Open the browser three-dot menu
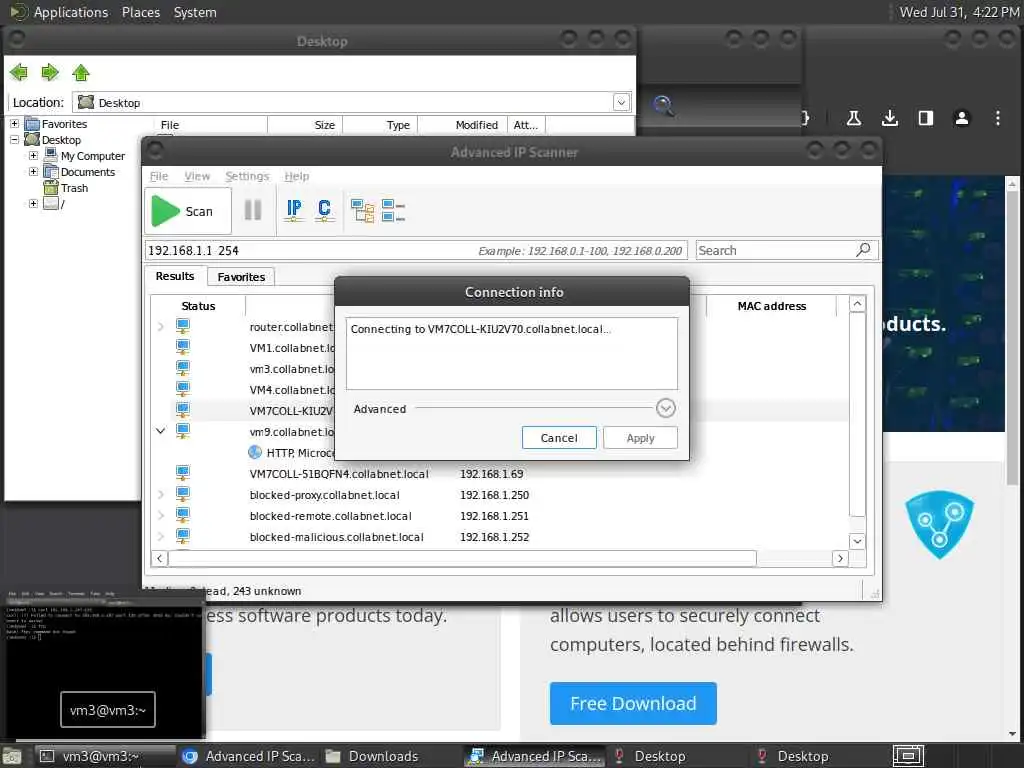Image resolution: width=1024 pixels, height=768 pixels. (997, 118)
